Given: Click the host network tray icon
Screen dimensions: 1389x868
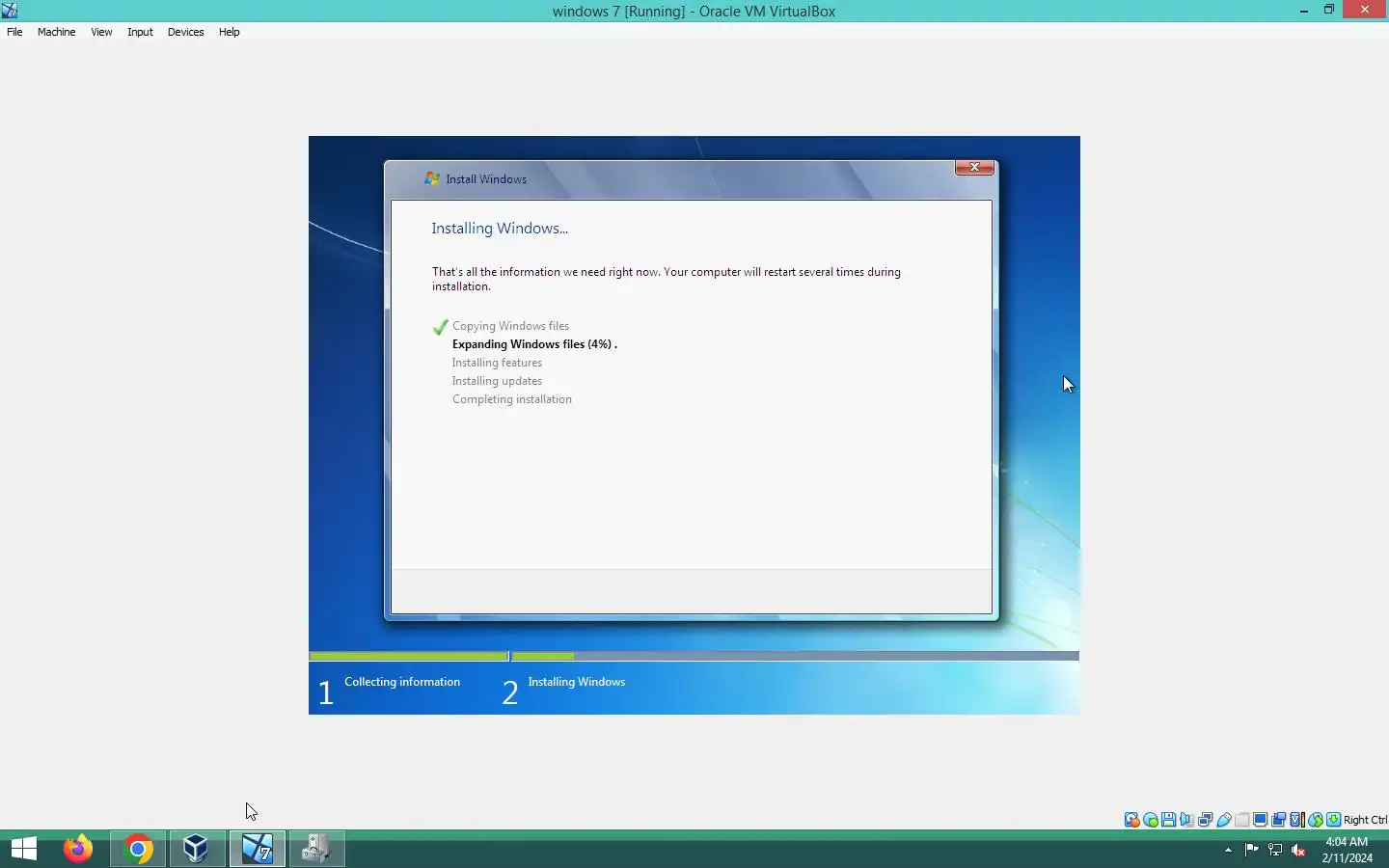Looking at the screenshot, I should [1275, 850].
